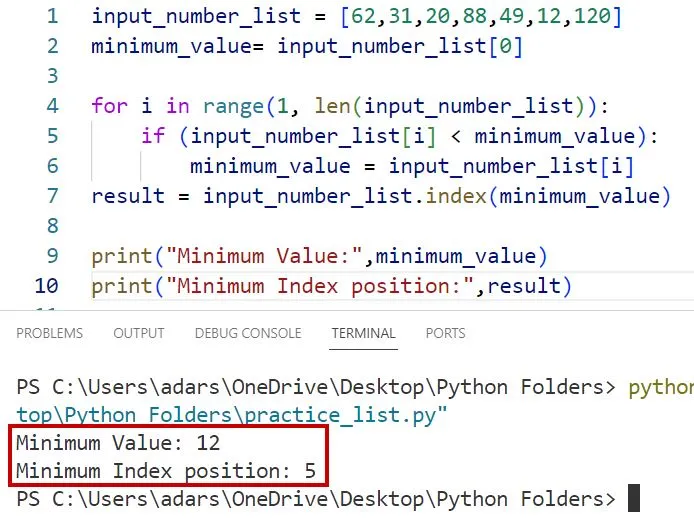Click the terminal cursor at the last prompt
This screenshot has height=521, width=694.
pyautogui.click(x=633, y=498)
